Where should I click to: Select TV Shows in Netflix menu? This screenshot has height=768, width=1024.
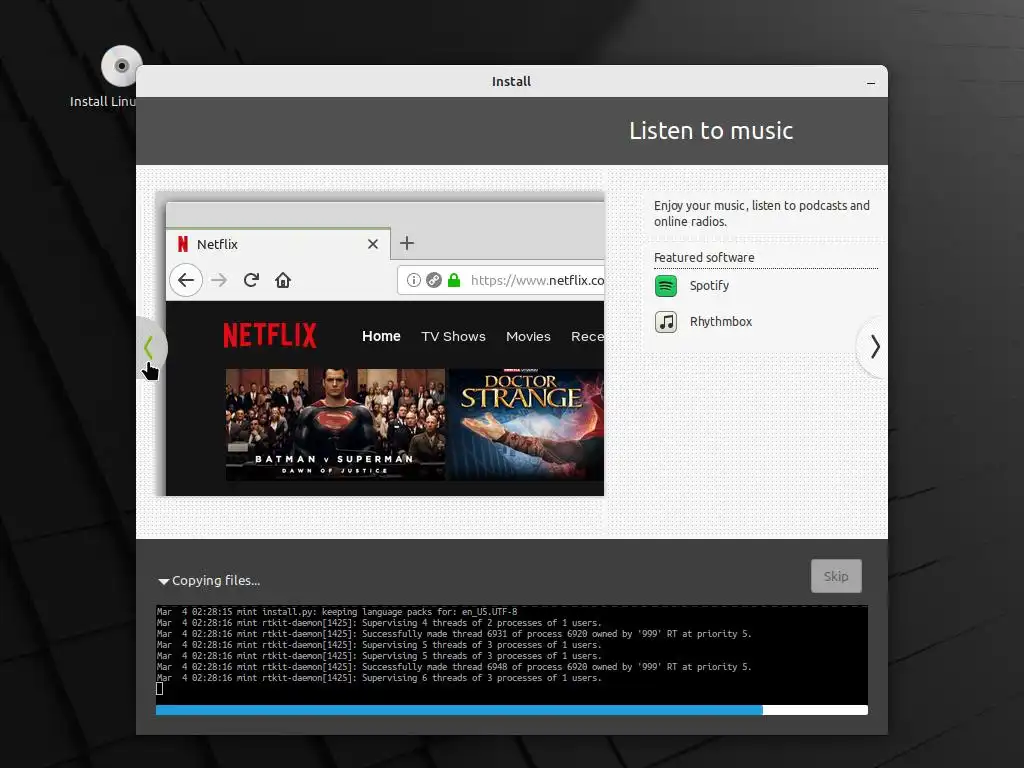(453, 336)
